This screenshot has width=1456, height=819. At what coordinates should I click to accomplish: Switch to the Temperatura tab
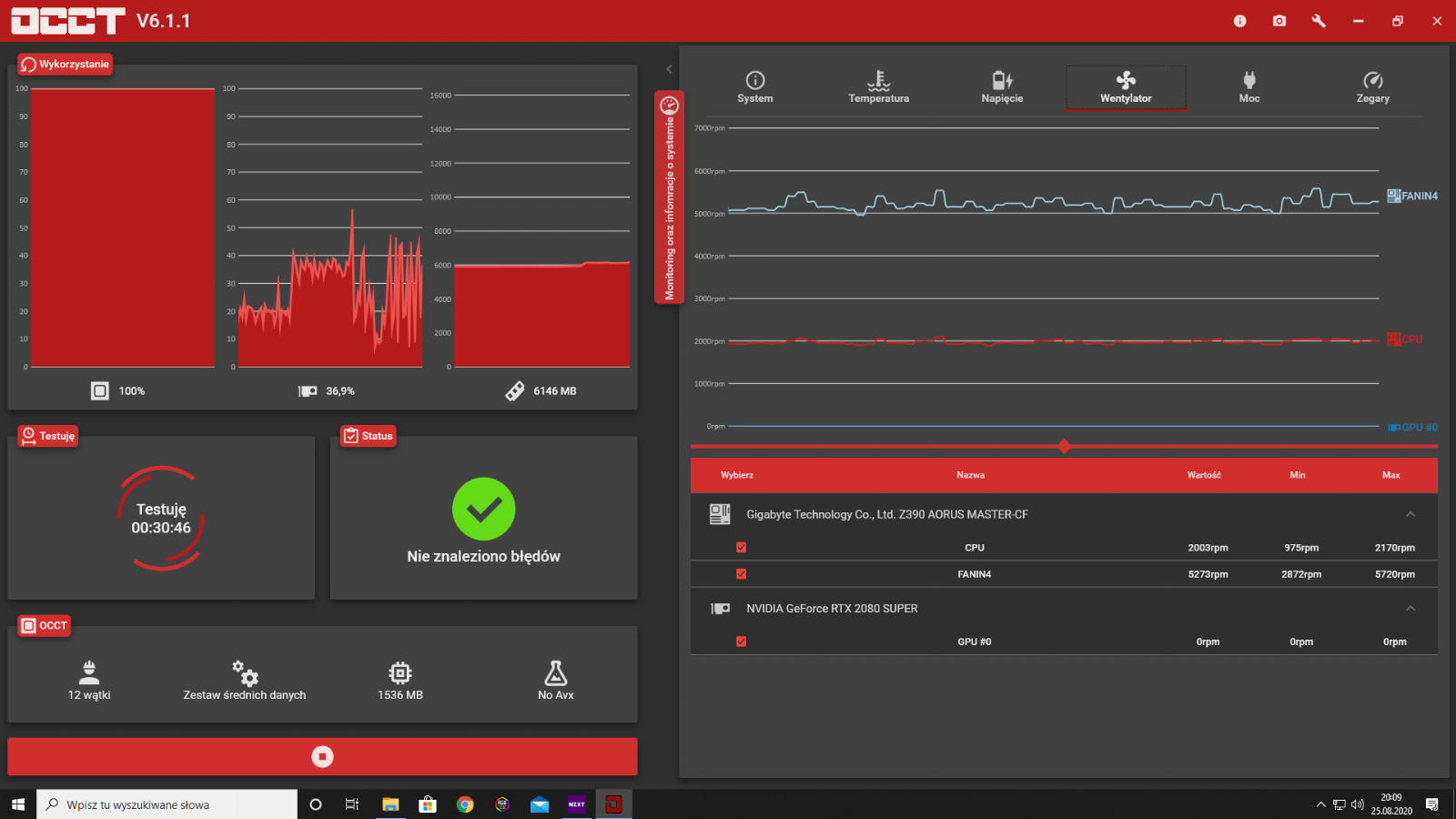(878, 87)
